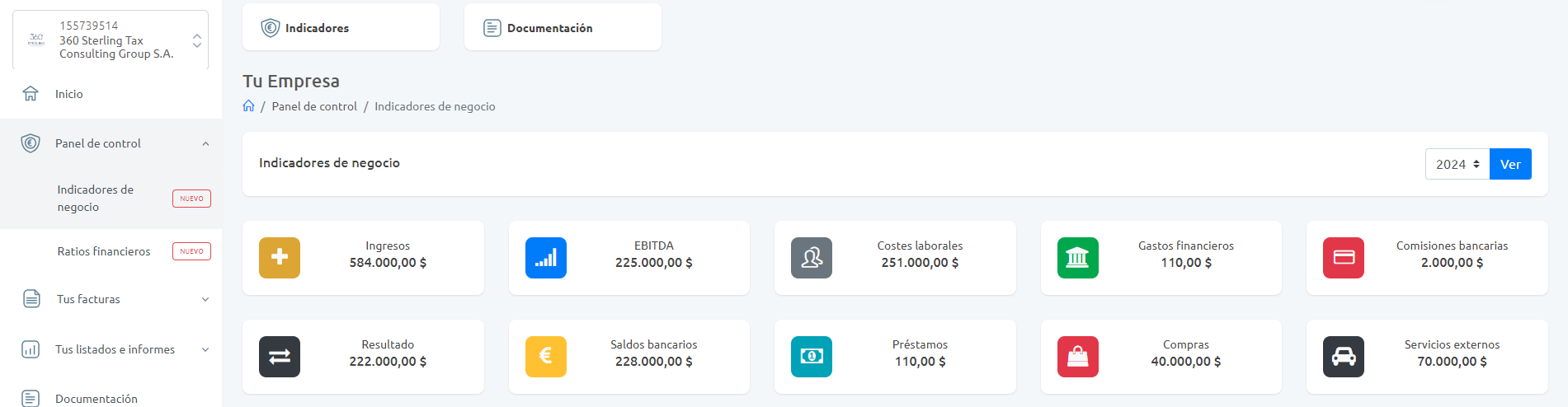Click the car icon for Servicios externos

pyautogui.click(x=1343, y=357)
